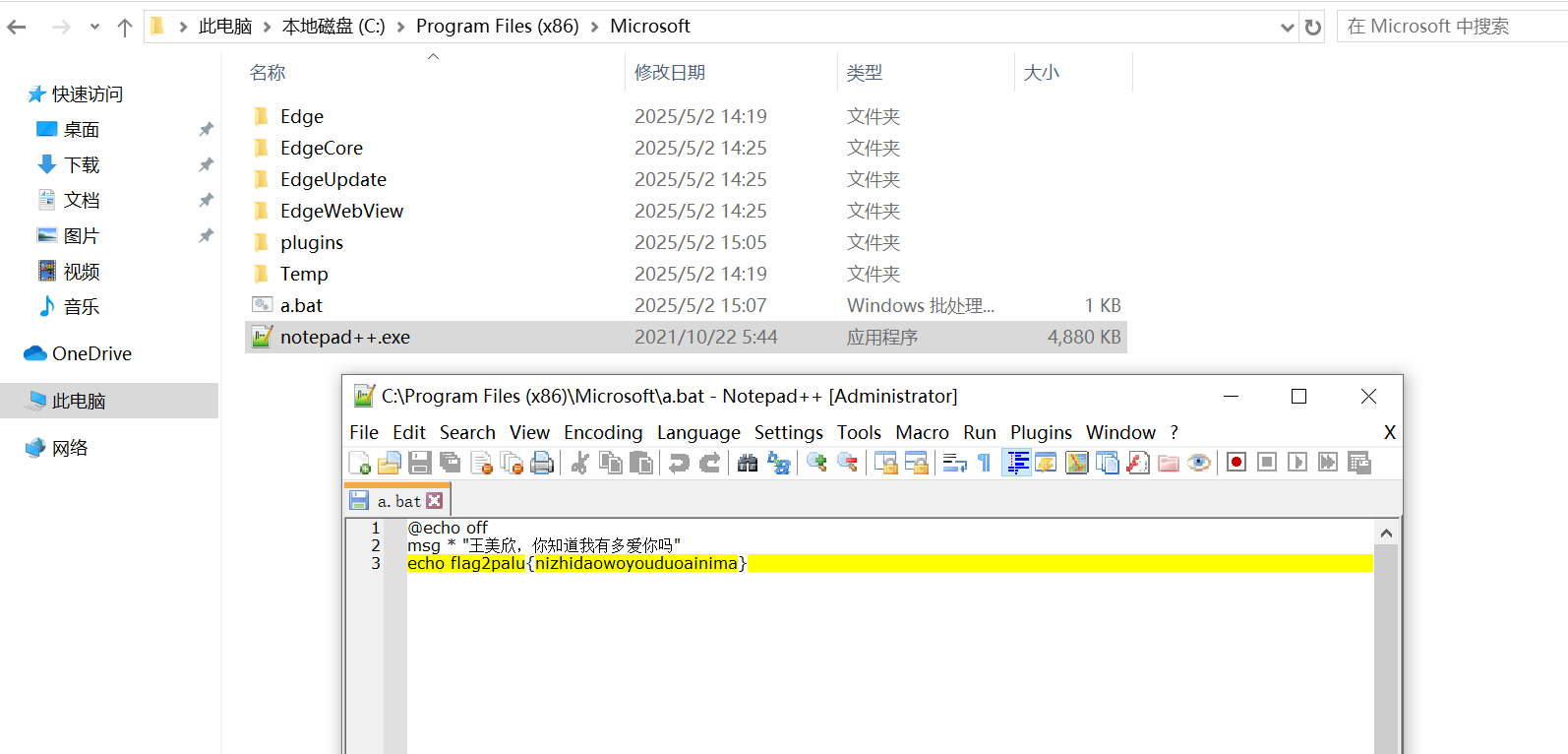The width and height of the screenshot is (1568, 754).
Task: Toggle the indent guide display
Action: point(1016,463)
